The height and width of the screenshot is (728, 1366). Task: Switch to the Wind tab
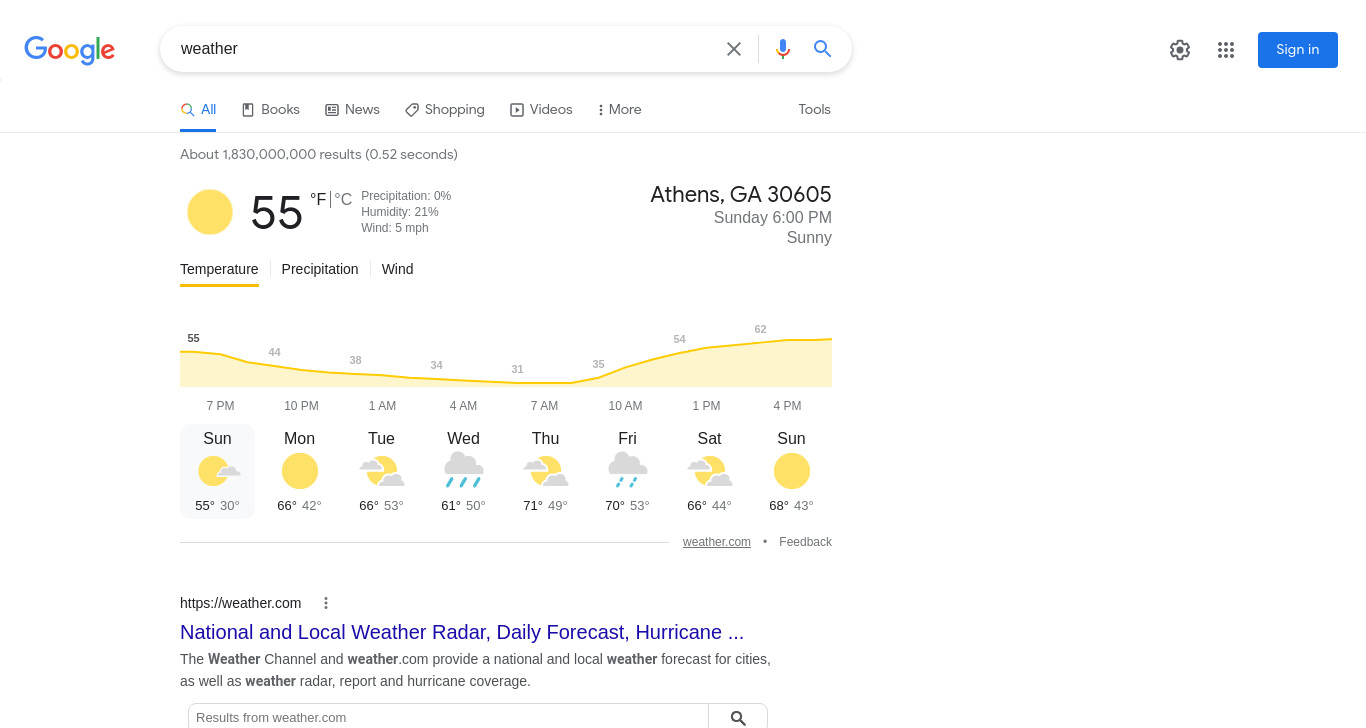coord(397,269)
